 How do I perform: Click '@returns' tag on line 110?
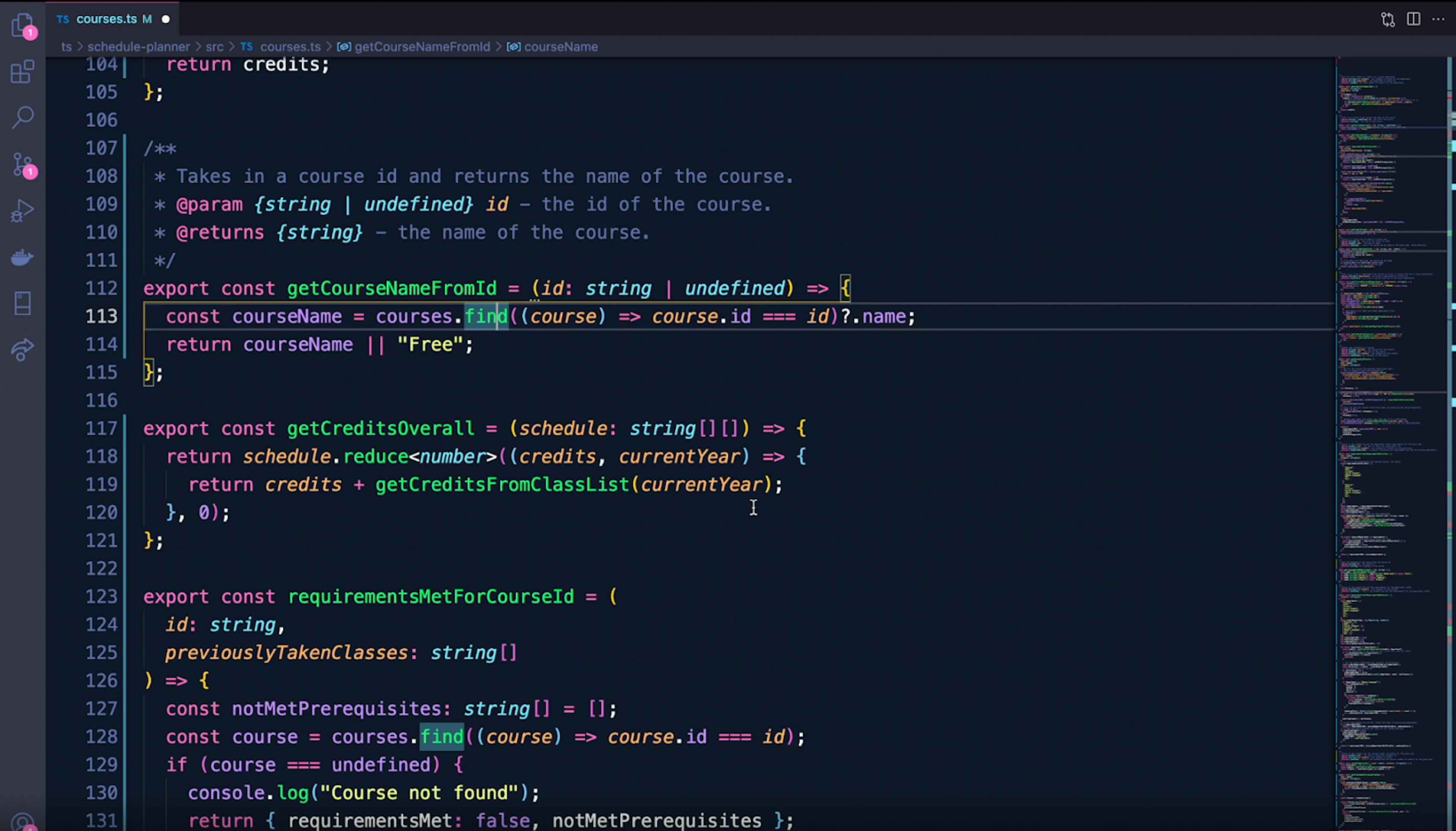(x=220, y=232)
